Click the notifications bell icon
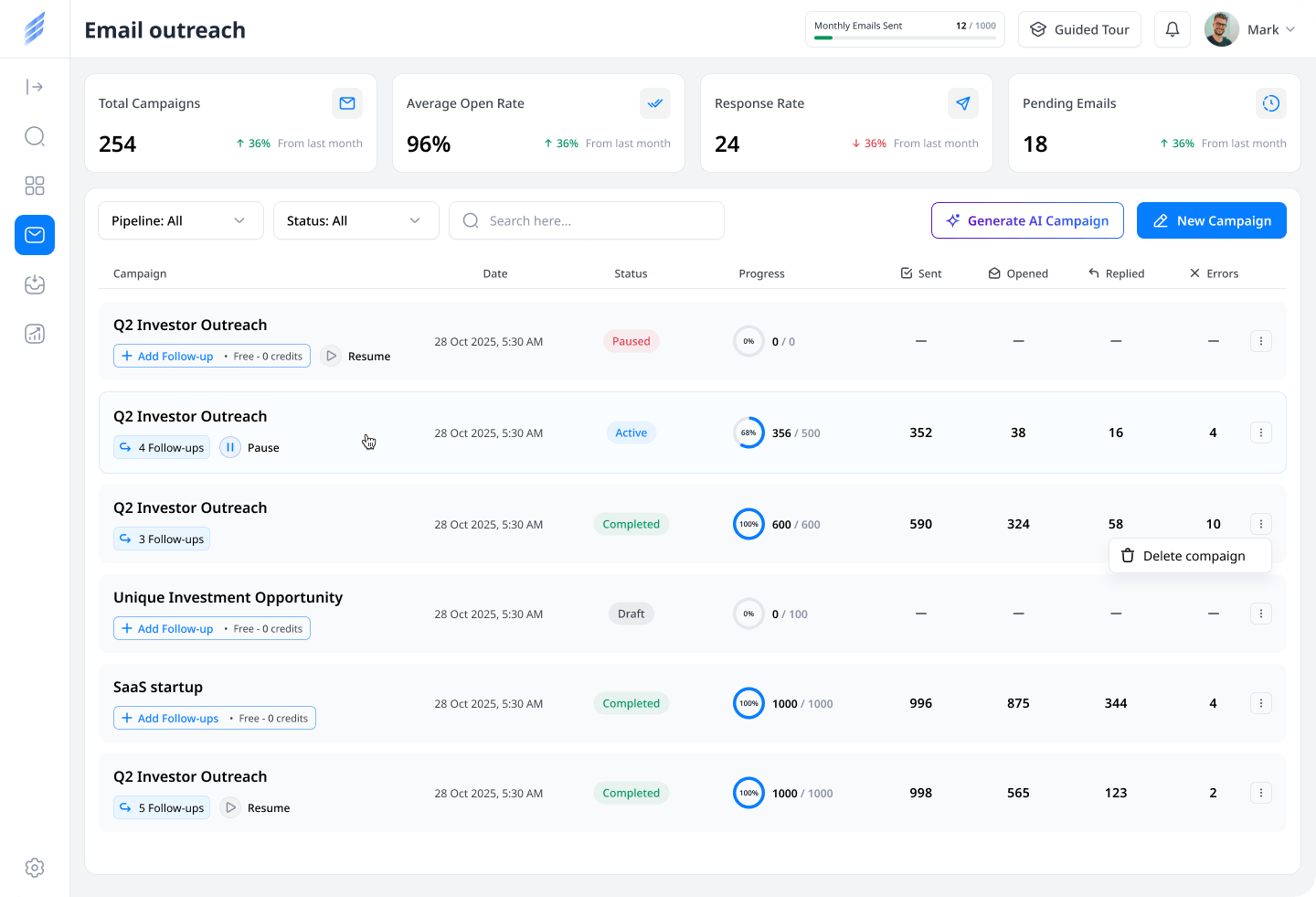Screen dimensions: 1316x897 [1173, 29]
